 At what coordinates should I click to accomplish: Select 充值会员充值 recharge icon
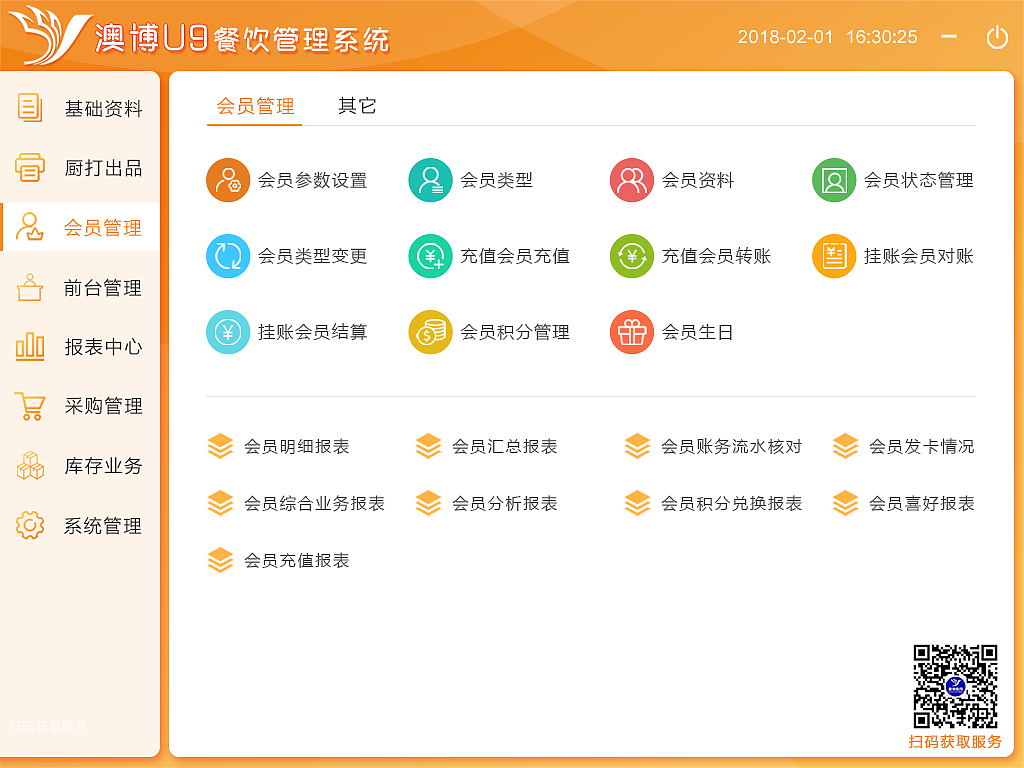430,256
